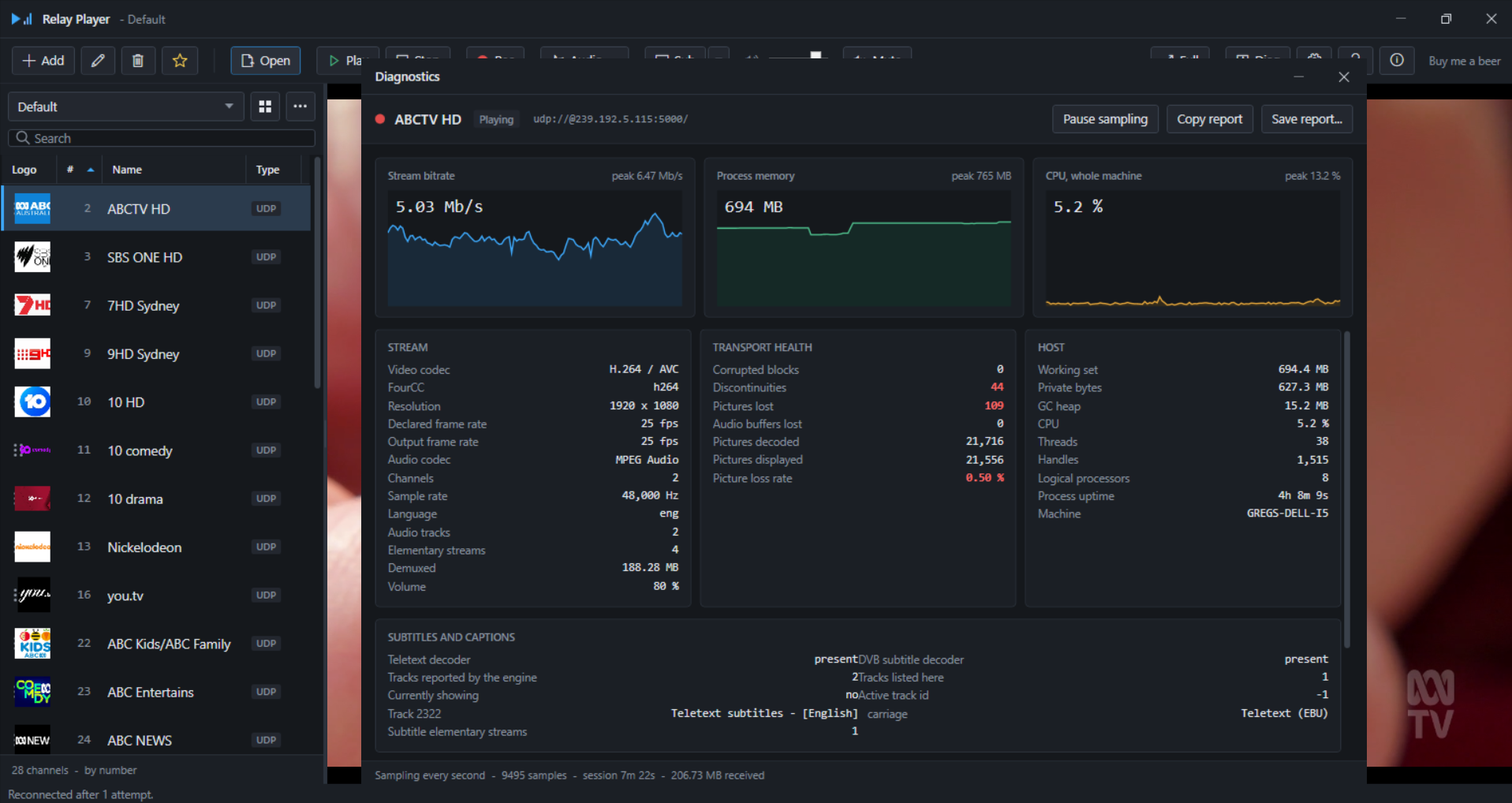Select the 10 comedy channel
Image resolution: width=1512 pixels, height=803 pixels.
[156, 450]
